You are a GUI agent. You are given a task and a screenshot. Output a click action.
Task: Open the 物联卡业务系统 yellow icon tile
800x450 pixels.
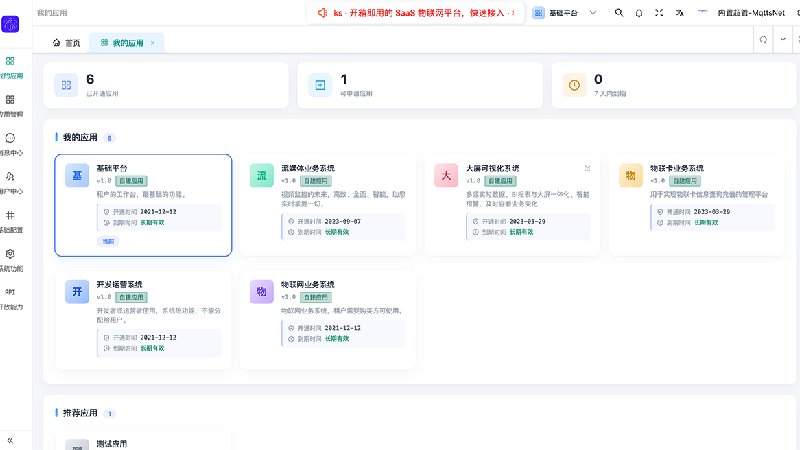point(631,176)
